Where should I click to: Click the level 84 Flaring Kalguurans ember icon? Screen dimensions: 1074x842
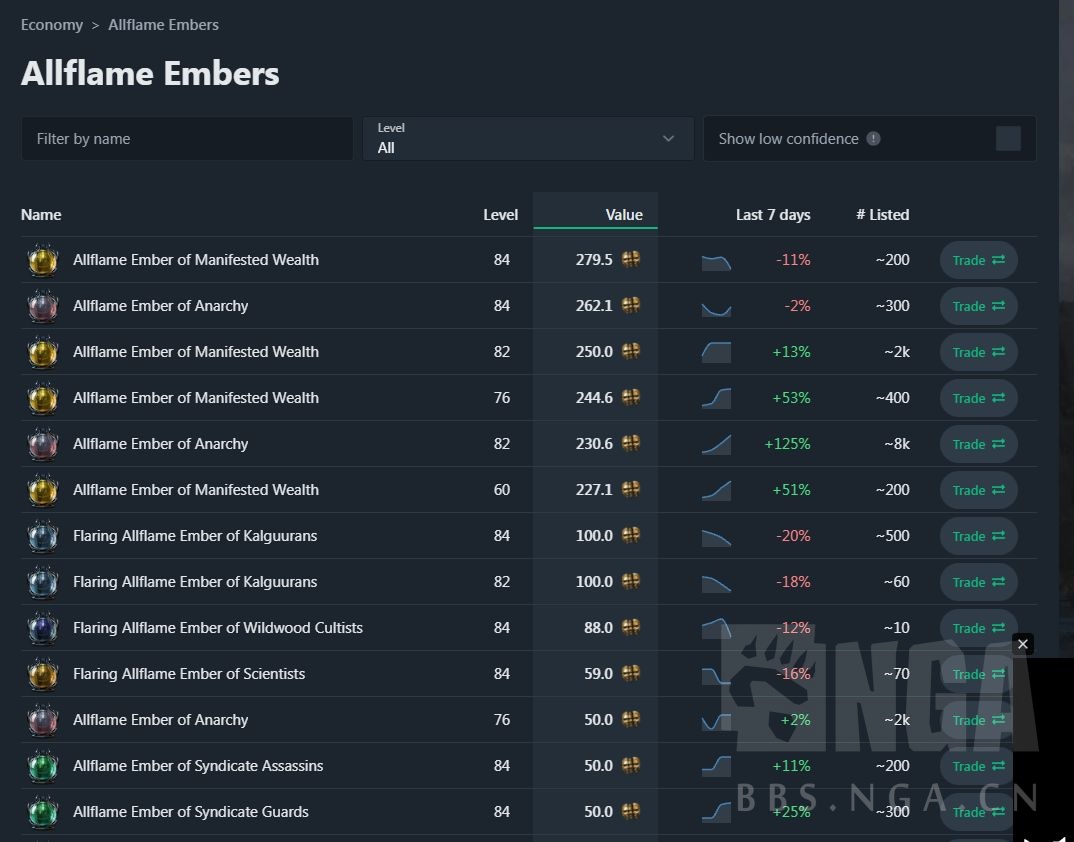point(42,536)
